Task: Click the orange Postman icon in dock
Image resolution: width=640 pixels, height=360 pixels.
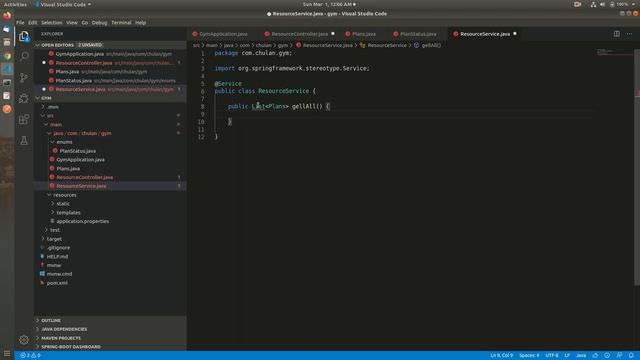Action: coord(7,109)
